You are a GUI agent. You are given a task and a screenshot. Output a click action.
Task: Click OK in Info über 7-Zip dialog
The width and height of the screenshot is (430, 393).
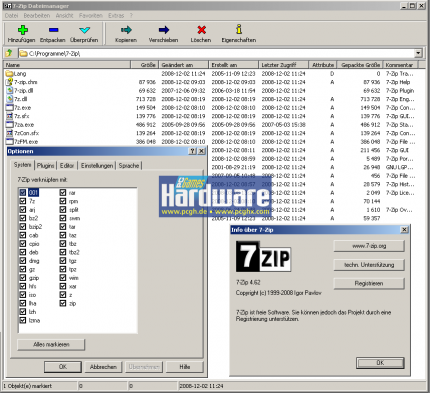(x=380, y=363)
